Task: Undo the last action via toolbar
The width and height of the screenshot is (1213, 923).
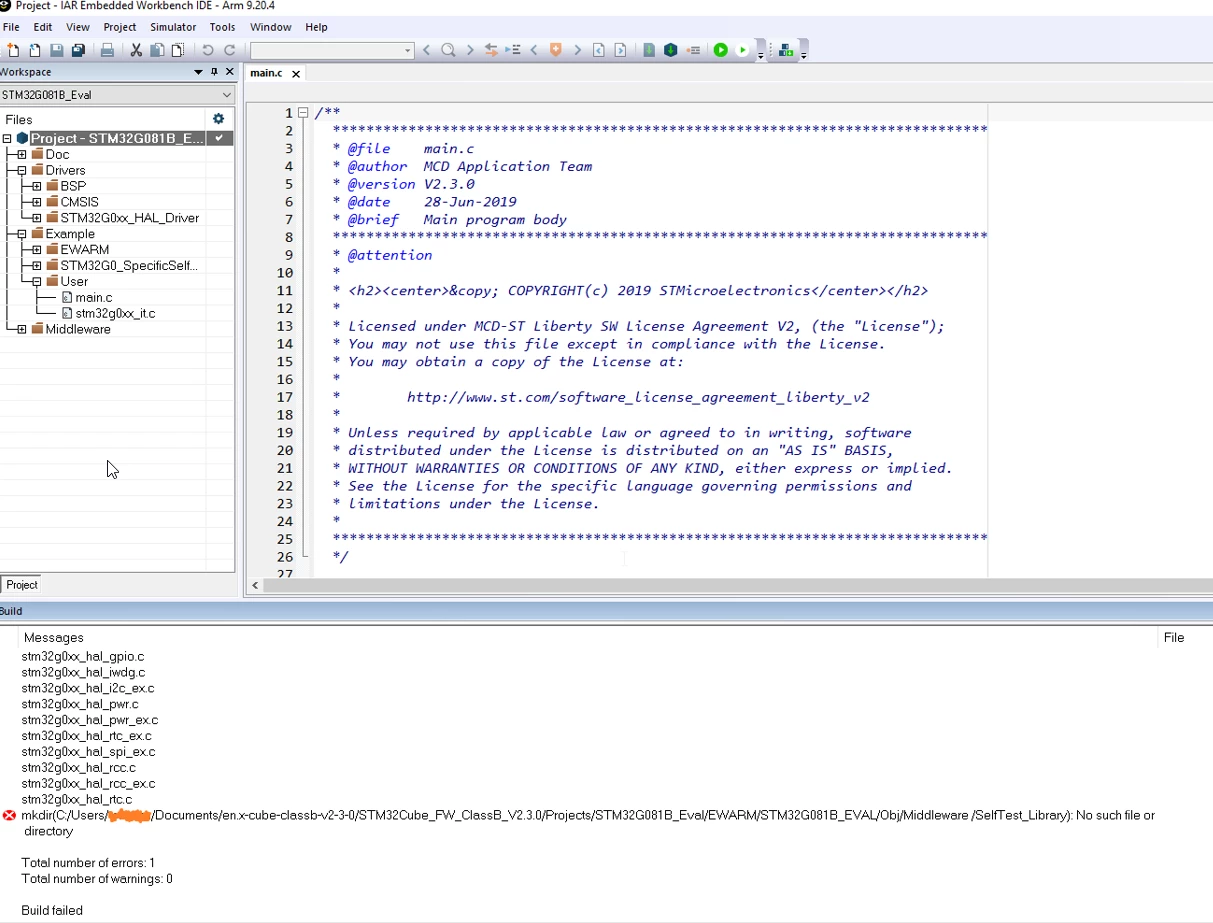Action: click(x=208, y=50)
